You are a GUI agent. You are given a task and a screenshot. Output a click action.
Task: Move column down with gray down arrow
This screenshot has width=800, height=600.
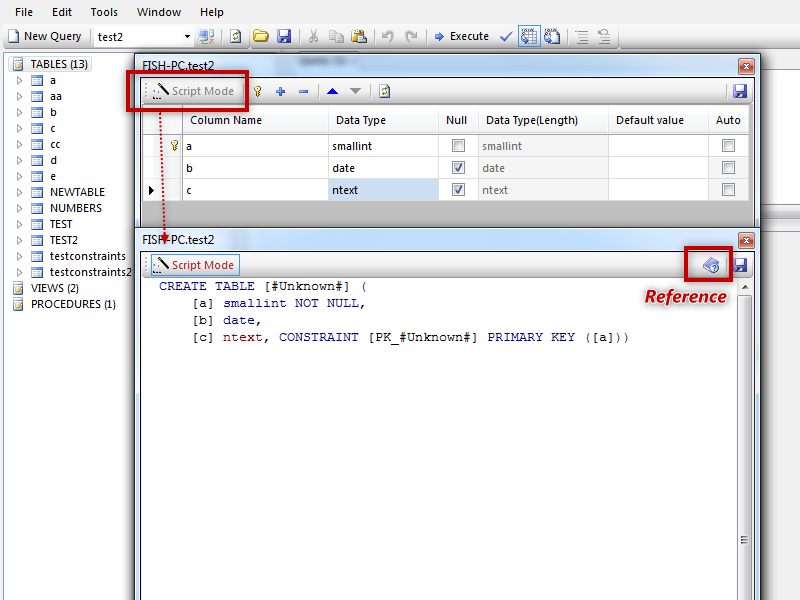[355, 91]
